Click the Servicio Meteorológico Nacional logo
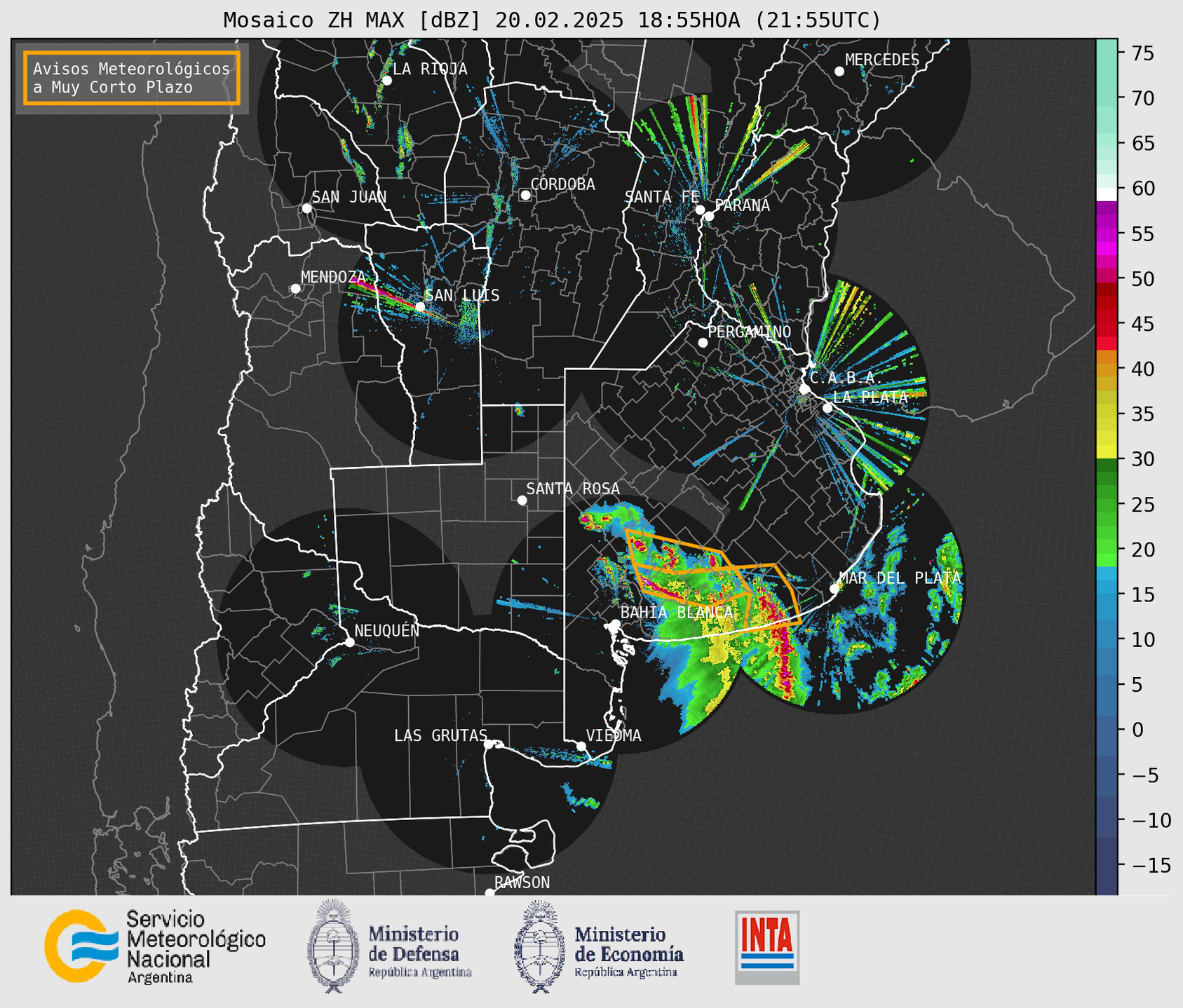This screenshot has width=1183, height=1008. (155, 946)
